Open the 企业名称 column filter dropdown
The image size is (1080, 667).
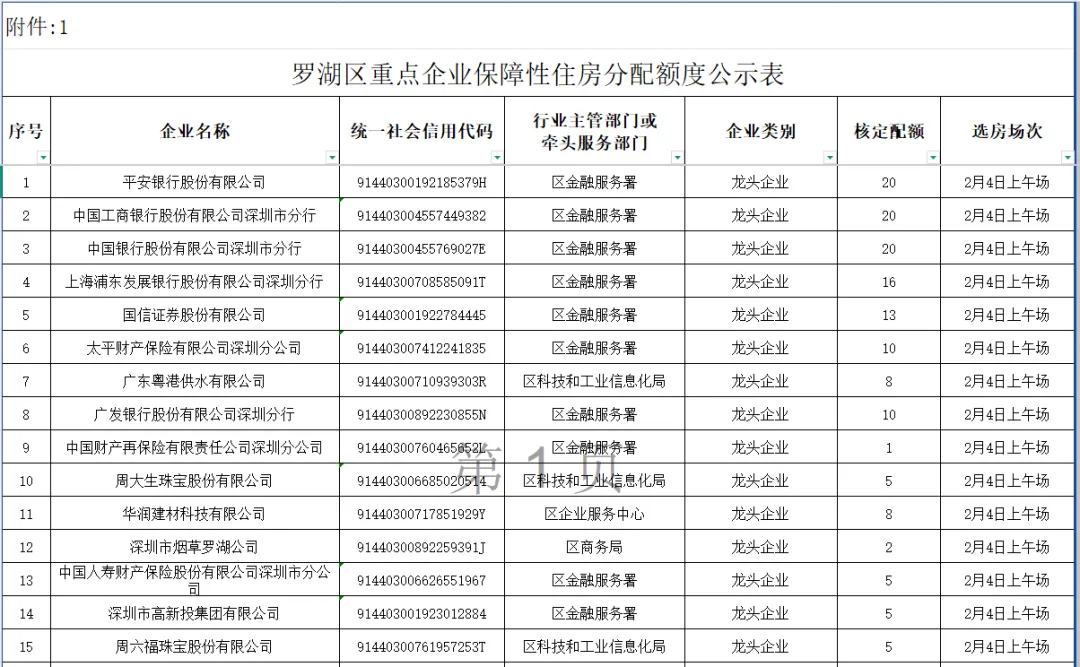pos(332,158)
